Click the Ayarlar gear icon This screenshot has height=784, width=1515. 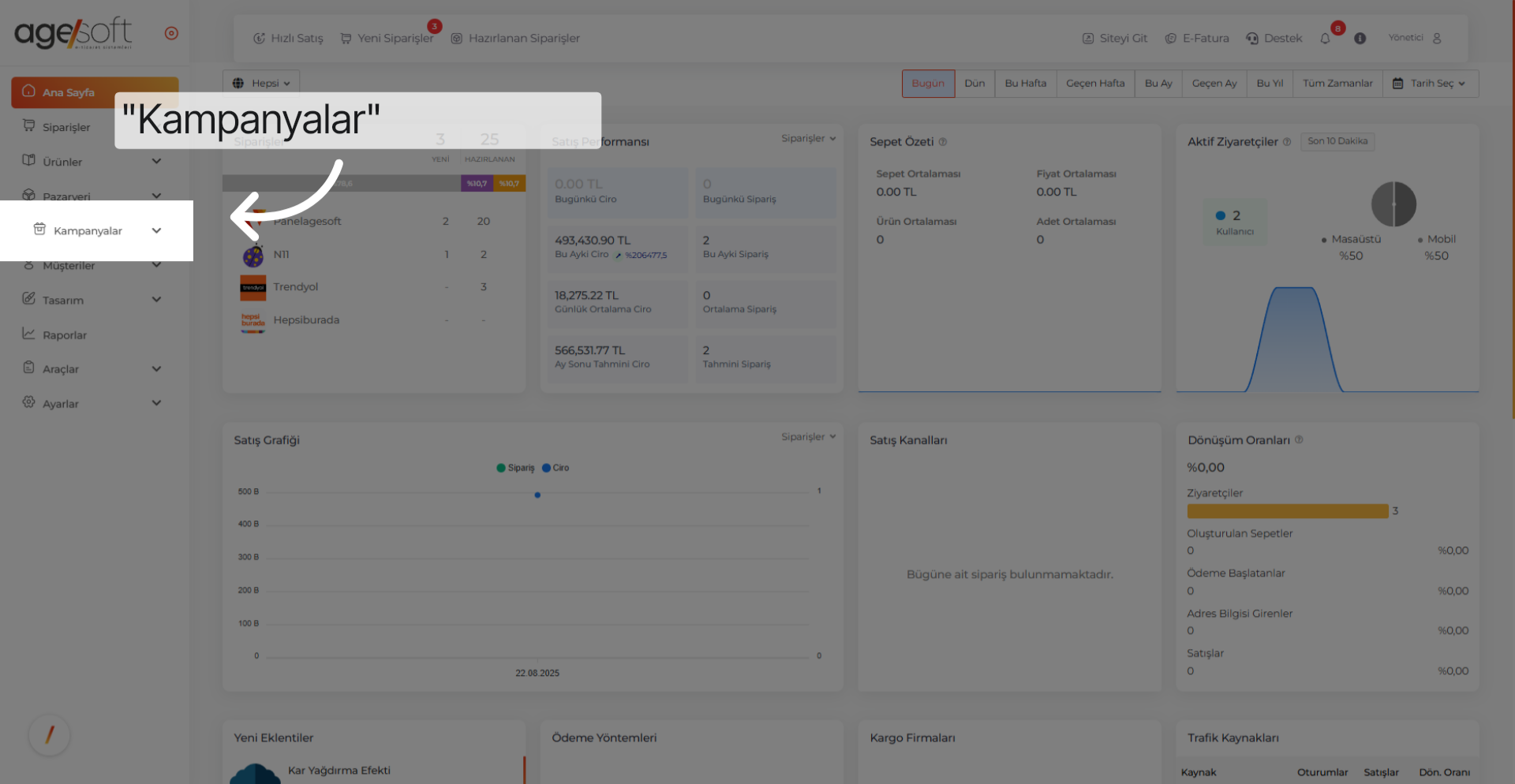tap(29, 402)
